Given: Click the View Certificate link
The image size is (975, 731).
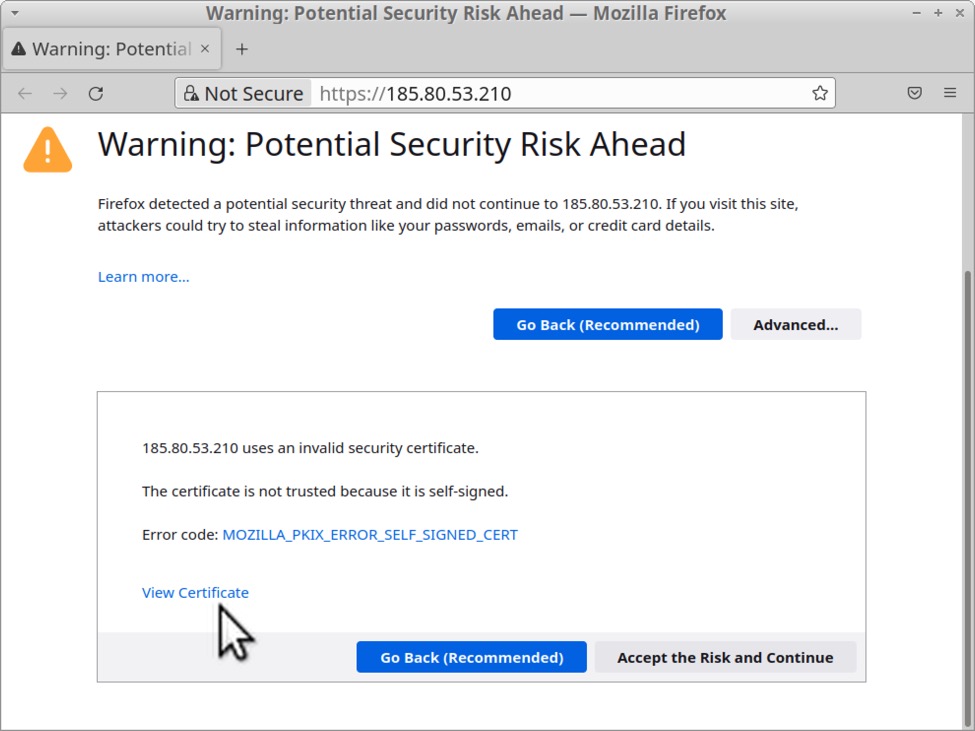Looking at the screenshot, I should click(195, 592).
